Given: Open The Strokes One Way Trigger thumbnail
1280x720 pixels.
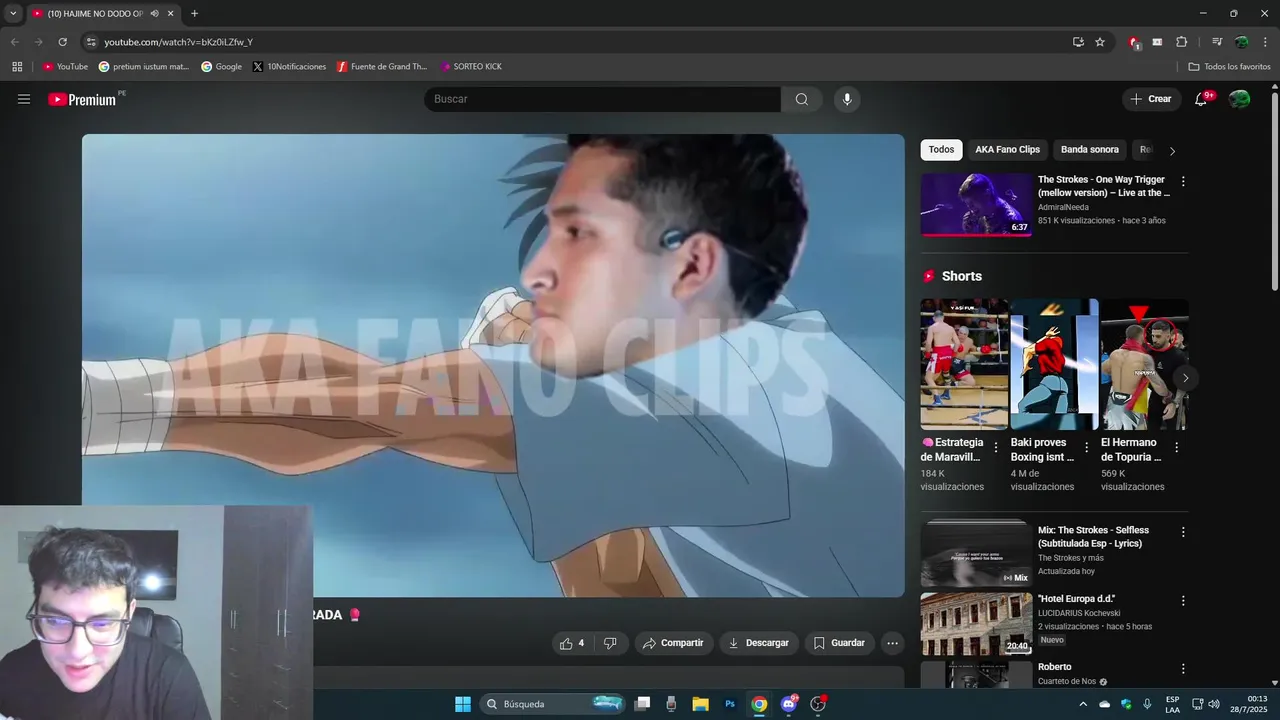Looking at the screenshot, I should pos(976,205).
